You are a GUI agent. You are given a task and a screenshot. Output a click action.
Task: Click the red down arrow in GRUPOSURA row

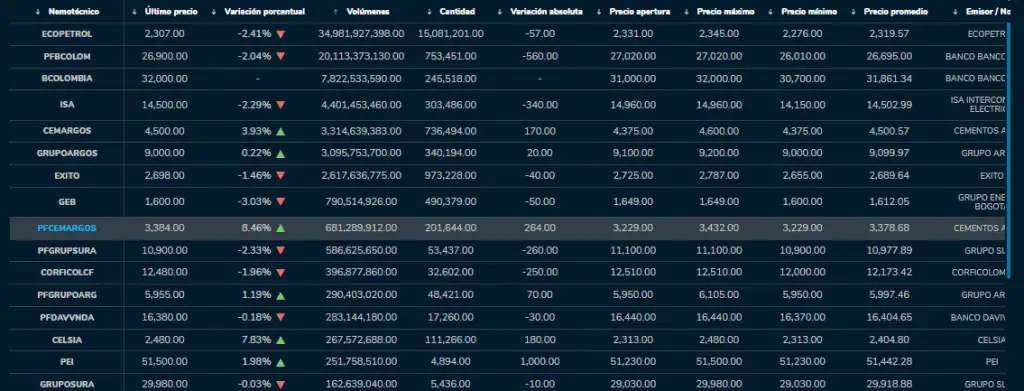coord(280,385)
